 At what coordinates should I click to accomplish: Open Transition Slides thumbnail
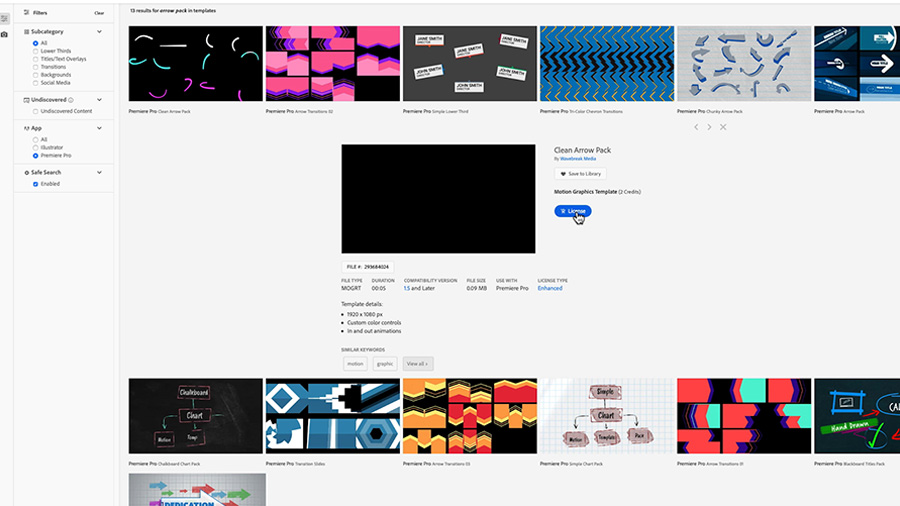pyautogui.click(x=333, y=416)
